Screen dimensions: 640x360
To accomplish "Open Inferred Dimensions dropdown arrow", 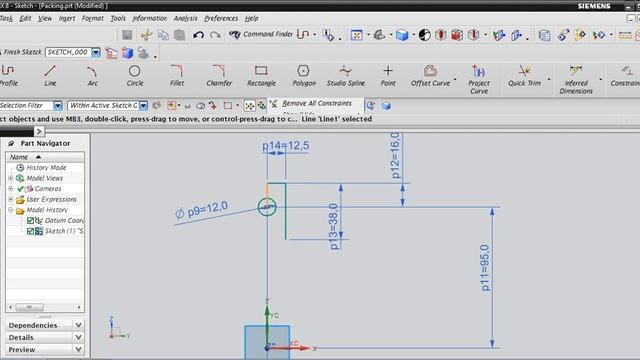I will click(600, 79).
